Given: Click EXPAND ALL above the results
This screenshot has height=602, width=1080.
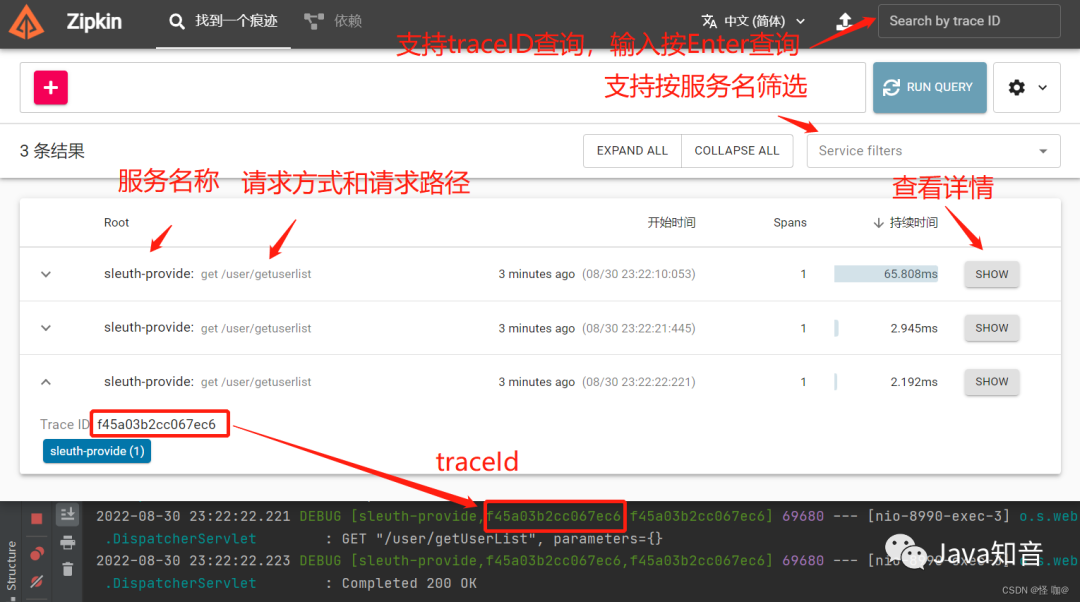Looking at the screenshot, I should pos(632,150).
